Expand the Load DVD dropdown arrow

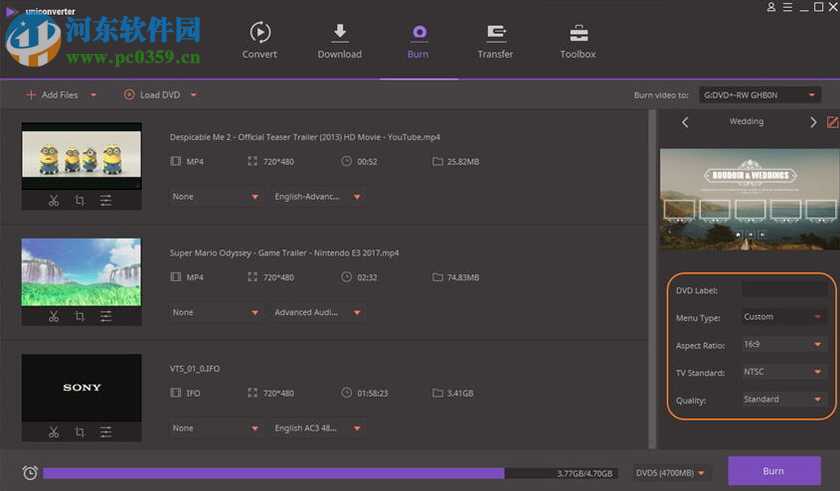pyautogui.click(x=194, y=95)
